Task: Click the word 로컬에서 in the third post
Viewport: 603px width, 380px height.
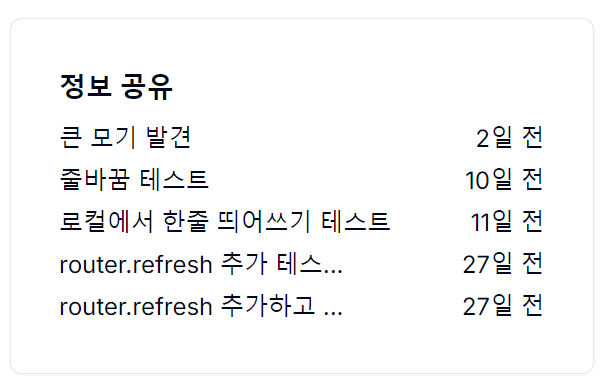Action: (x=107, y=222)
